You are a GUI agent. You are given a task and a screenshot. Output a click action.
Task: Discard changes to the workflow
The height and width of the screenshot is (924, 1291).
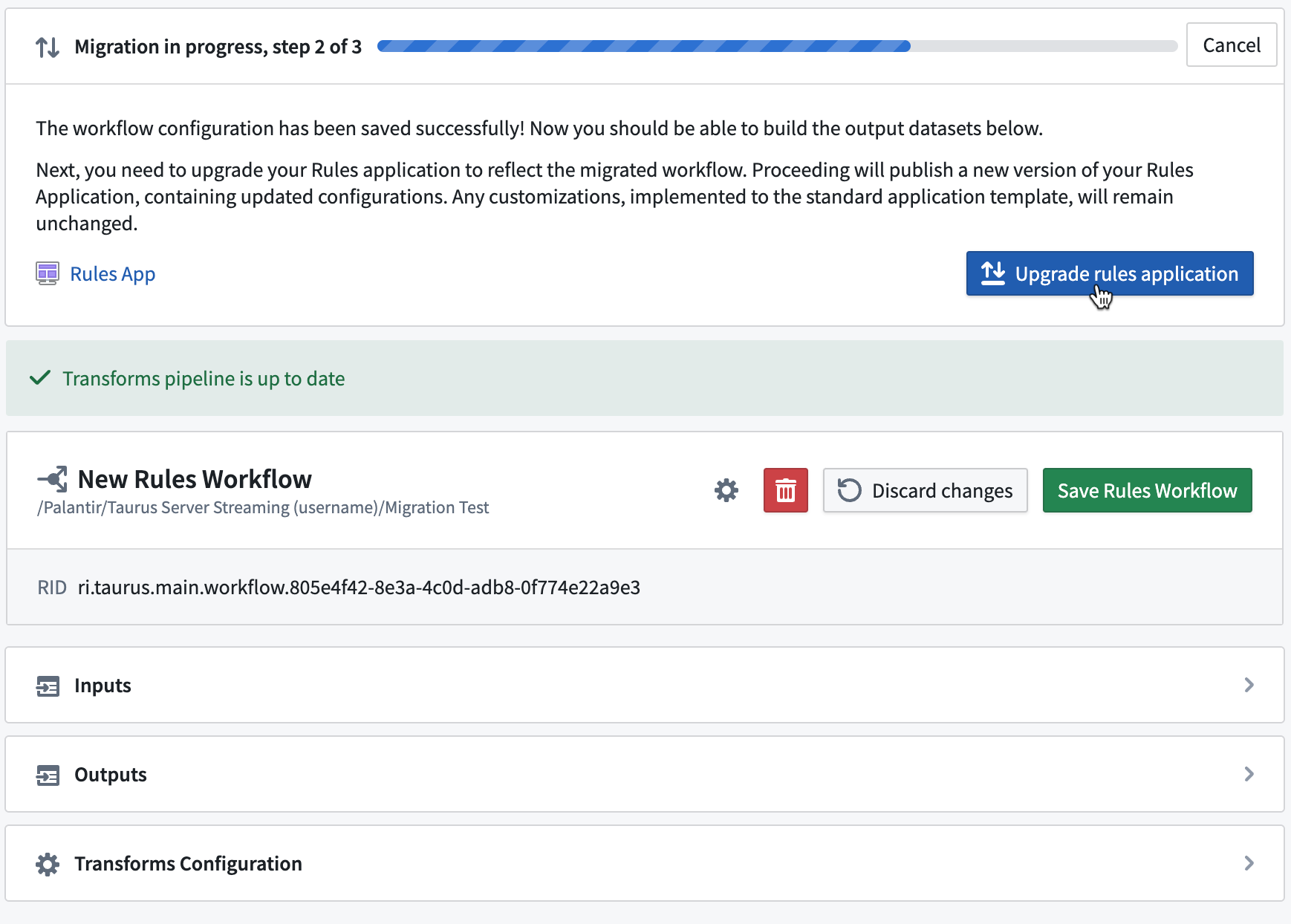tap(925, 490)
